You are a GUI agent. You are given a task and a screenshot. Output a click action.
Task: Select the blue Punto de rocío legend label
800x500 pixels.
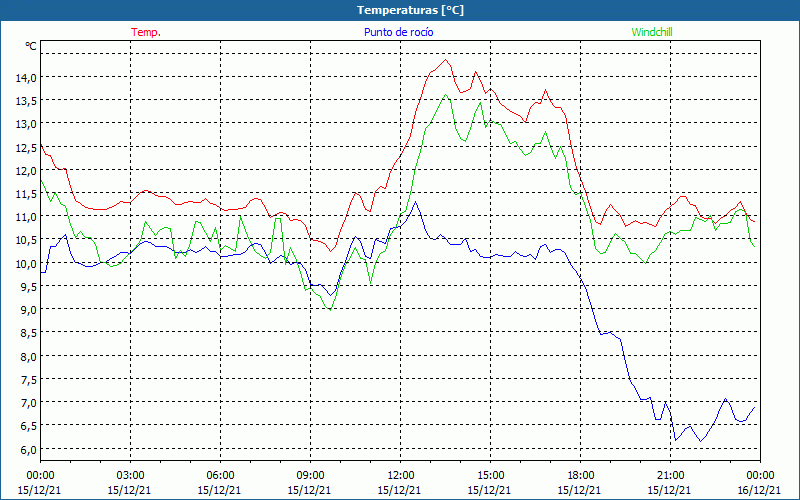[398, 32]
